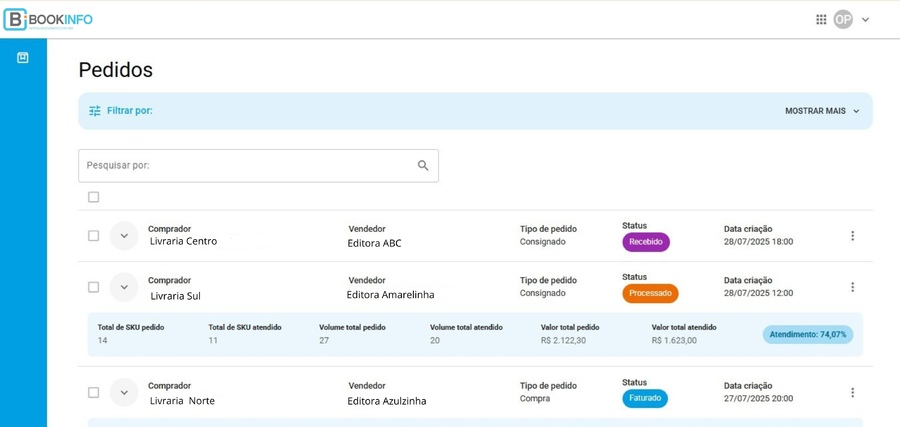Image resolution: width=900 pixels, height=427 pixels.
Task: Toggle the select all orders checkbox
Action: tap(94, 197)
